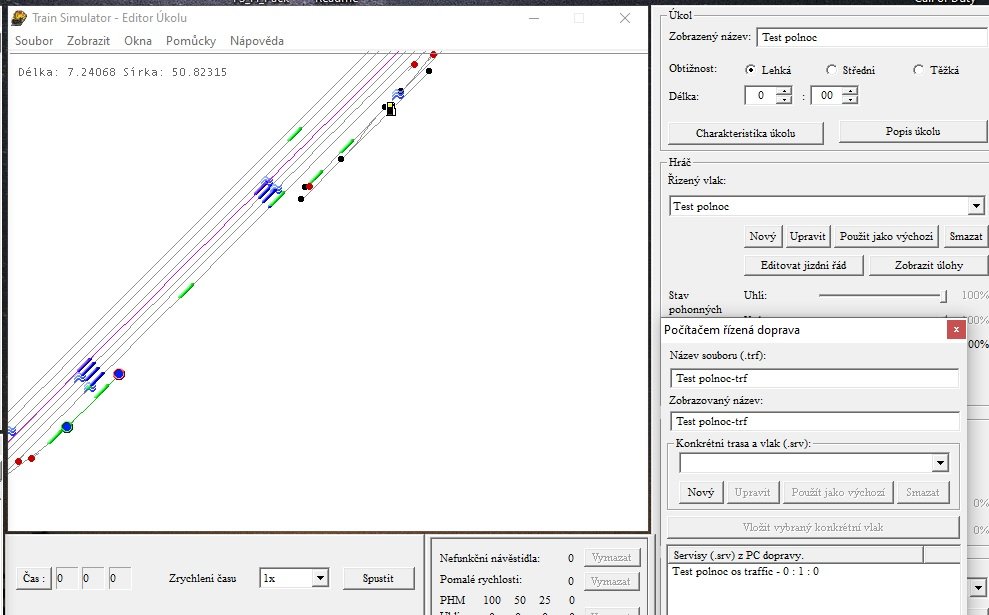989x615 pixels.
Task: Click the Uhlí fuel level slider
Action: pyautogui.click(x=881, y=296)
